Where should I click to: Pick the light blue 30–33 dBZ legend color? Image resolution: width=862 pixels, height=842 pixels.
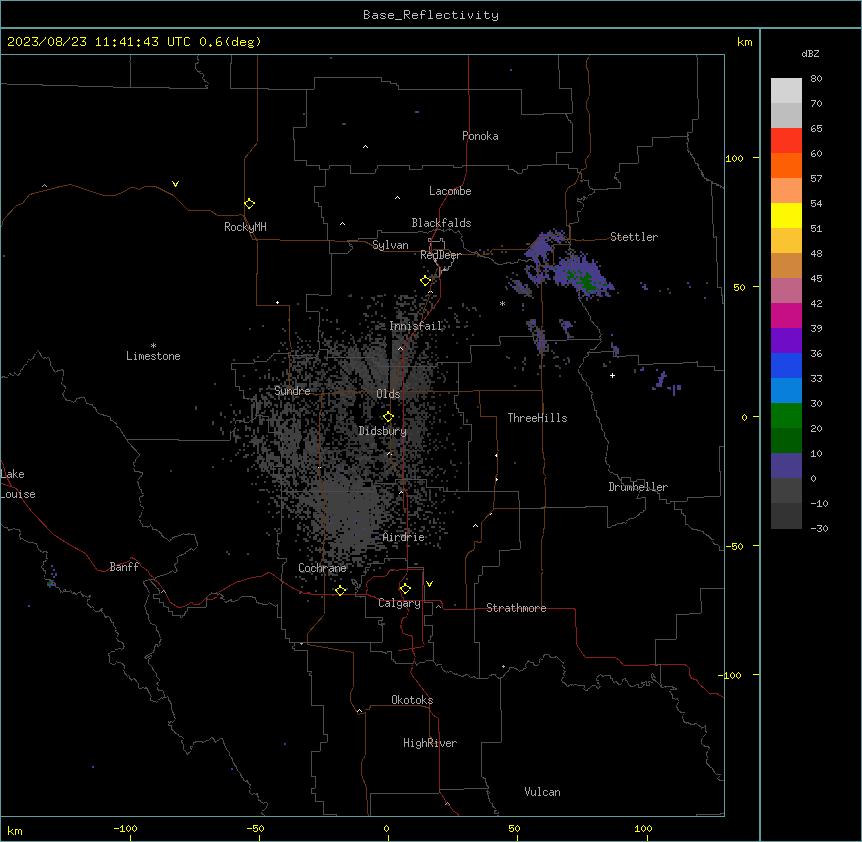[786, 391]
